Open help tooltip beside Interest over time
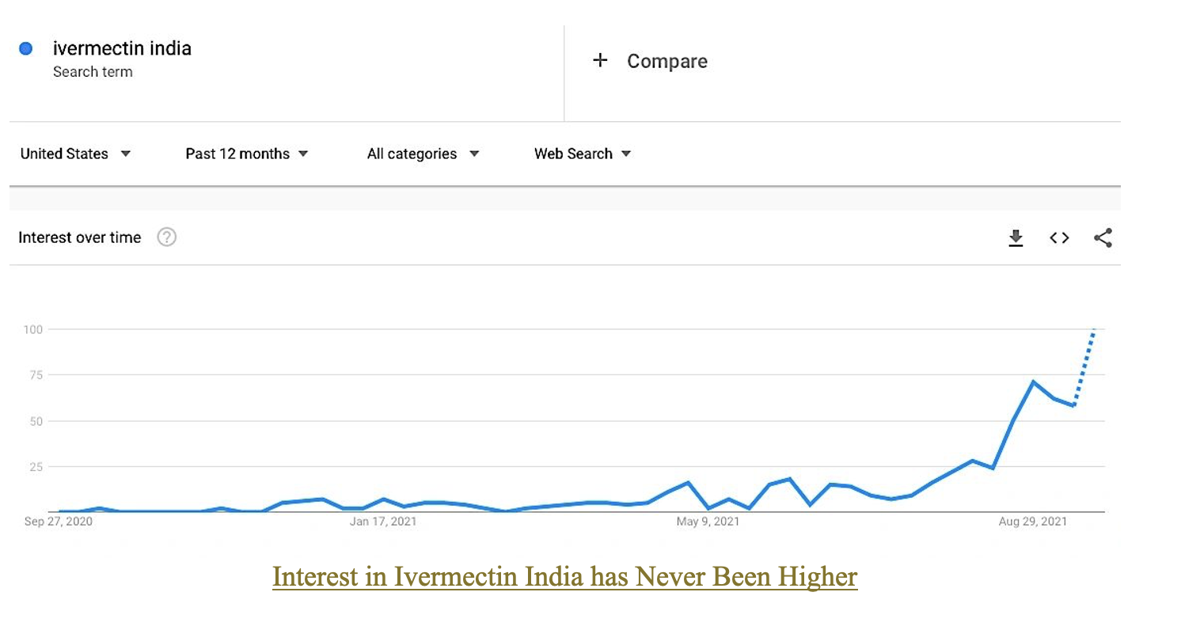Image resolution: width=1200 pixels, height=630 pixels. (167, 238)
